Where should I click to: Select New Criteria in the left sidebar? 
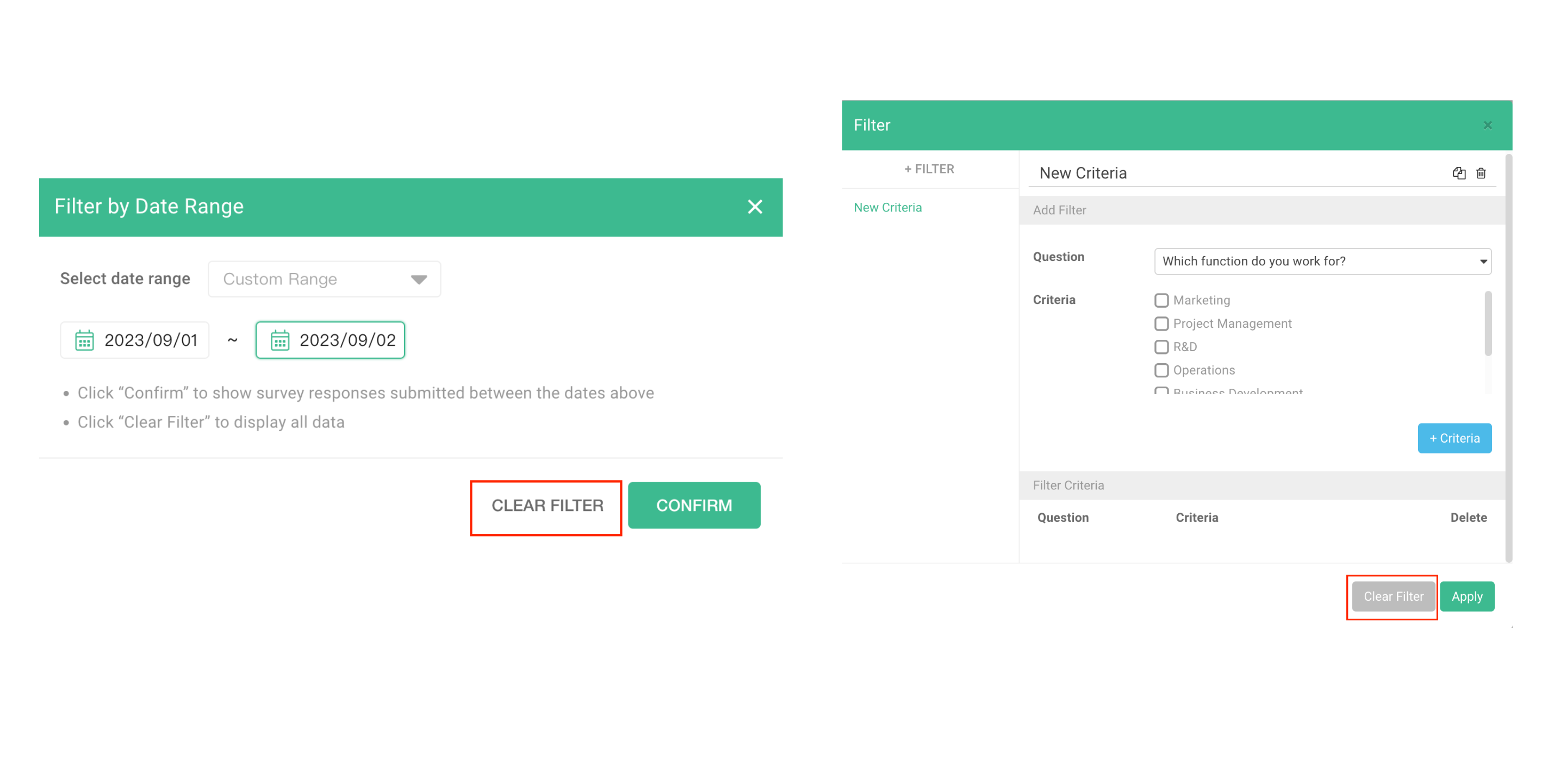coord(887,208)
